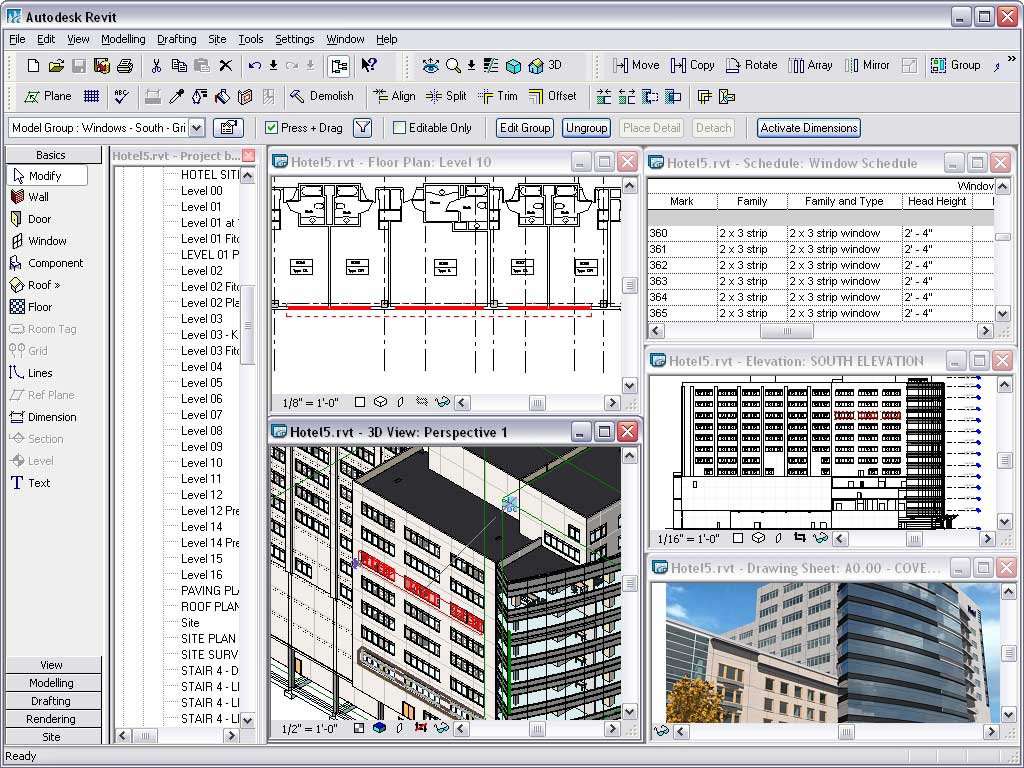Click the Ungroup button

pos(586,128)
